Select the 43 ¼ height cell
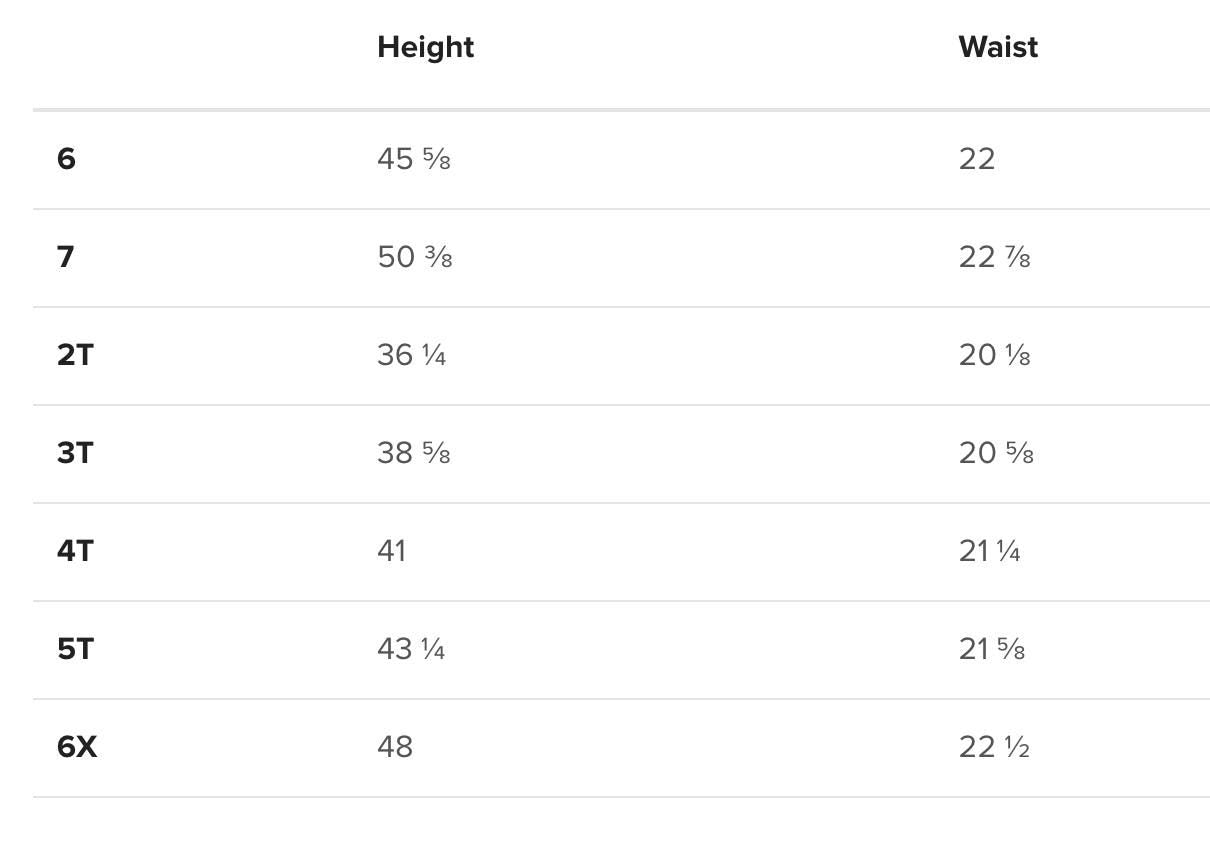The height and width of the screenshot is (860, 1210). pos(411,649)
